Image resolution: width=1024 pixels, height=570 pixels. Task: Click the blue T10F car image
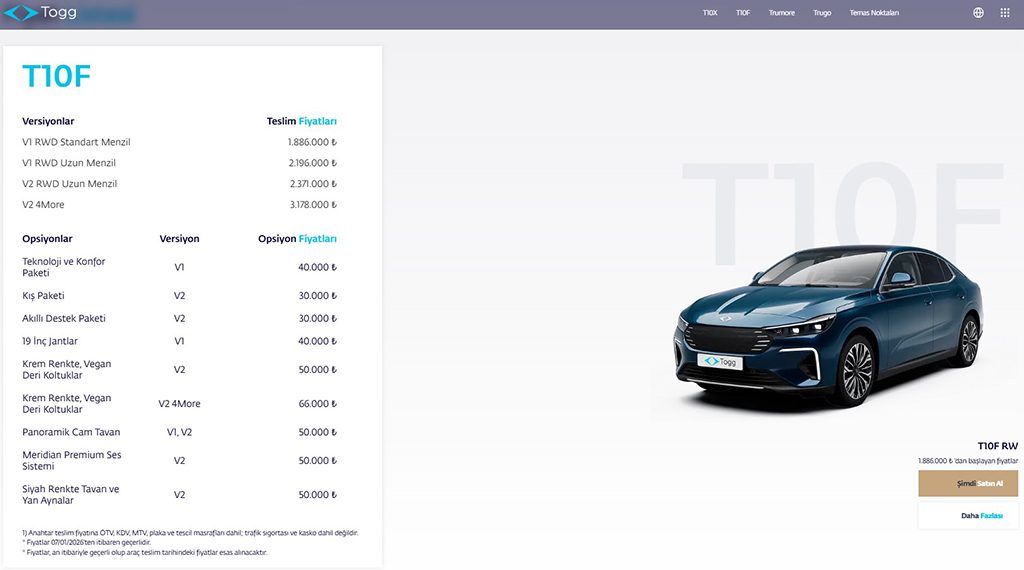[828, 323]
